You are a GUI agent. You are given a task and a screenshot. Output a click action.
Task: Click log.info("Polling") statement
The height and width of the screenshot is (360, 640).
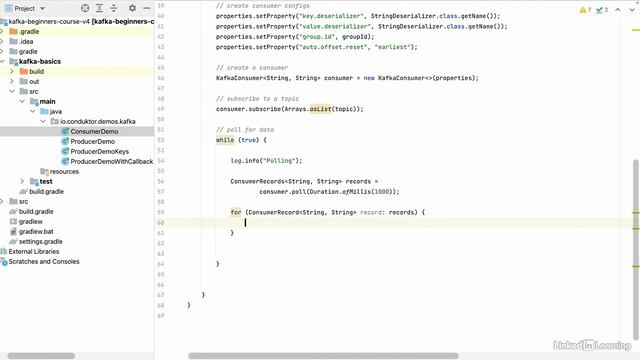[266, 160]
